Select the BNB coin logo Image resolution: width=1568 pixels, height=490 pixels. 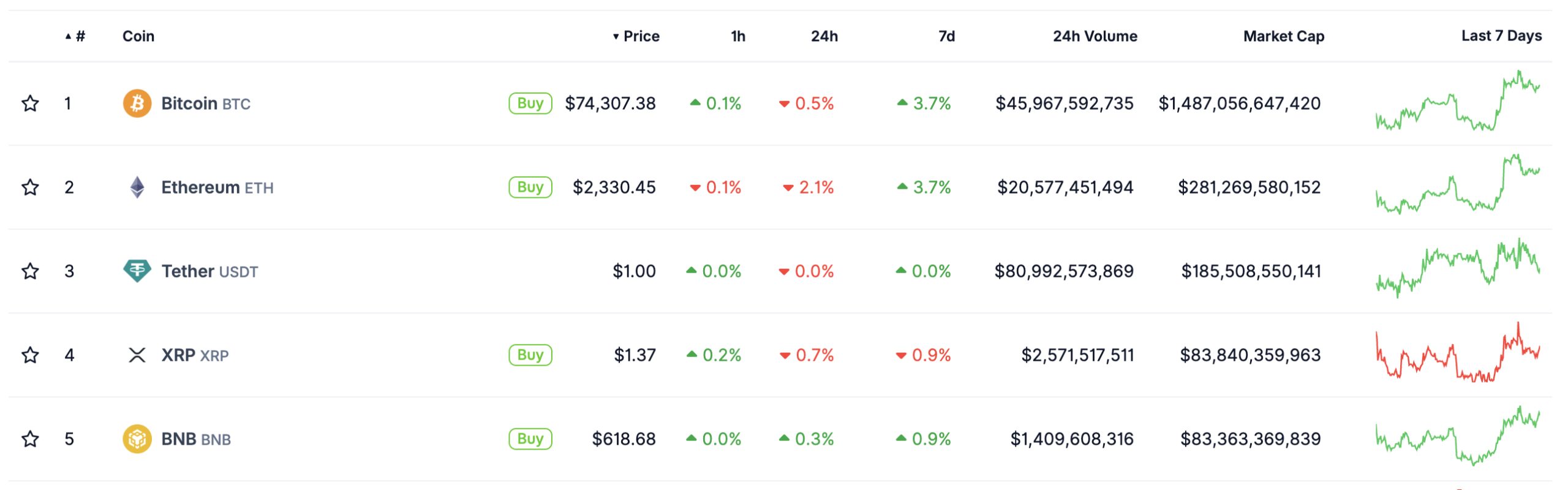click(136, 439)
